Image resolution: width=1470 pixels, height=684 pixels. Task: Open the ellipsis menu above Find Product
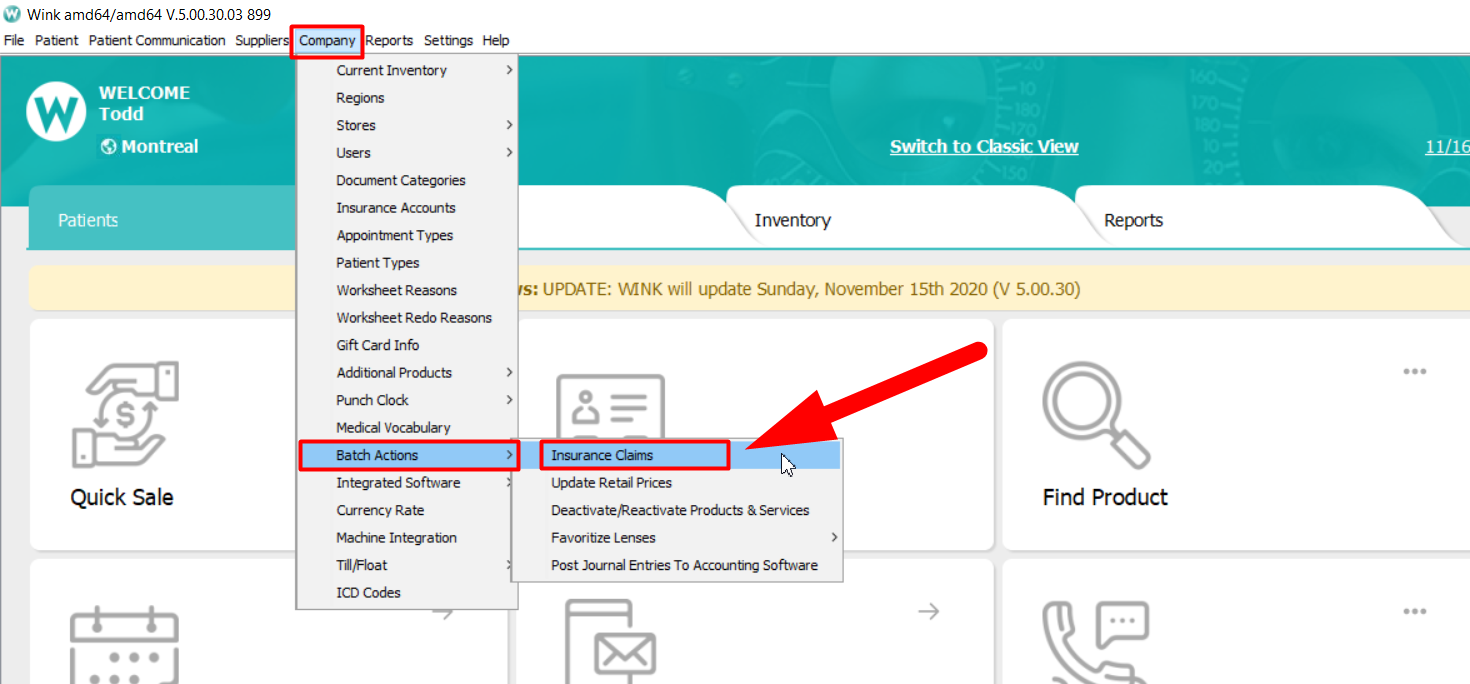(1414, 370)
